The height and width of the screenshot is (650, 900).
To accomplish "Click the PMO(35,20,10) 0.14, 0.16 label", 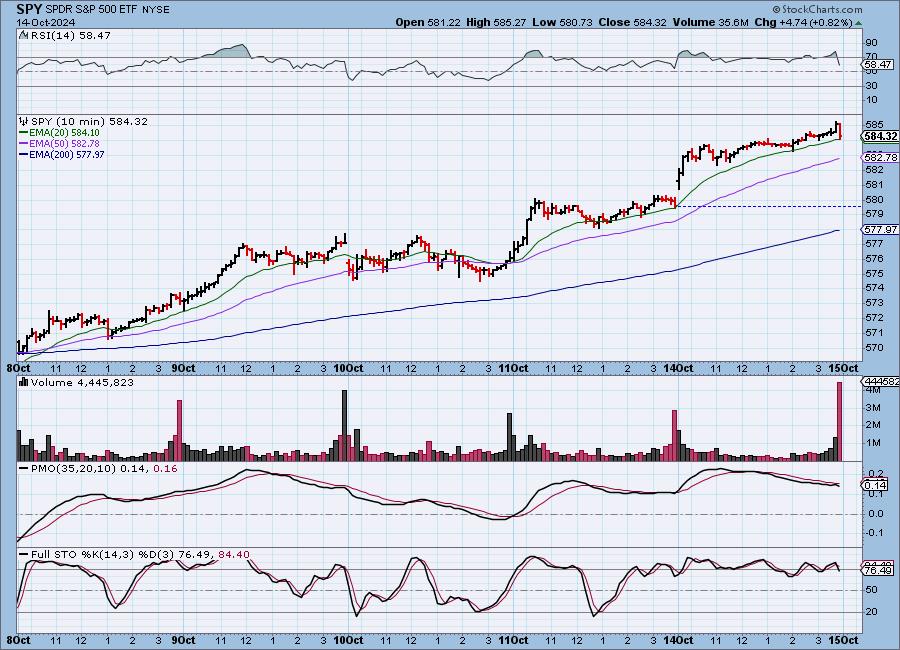I will (x=104, y=469).
